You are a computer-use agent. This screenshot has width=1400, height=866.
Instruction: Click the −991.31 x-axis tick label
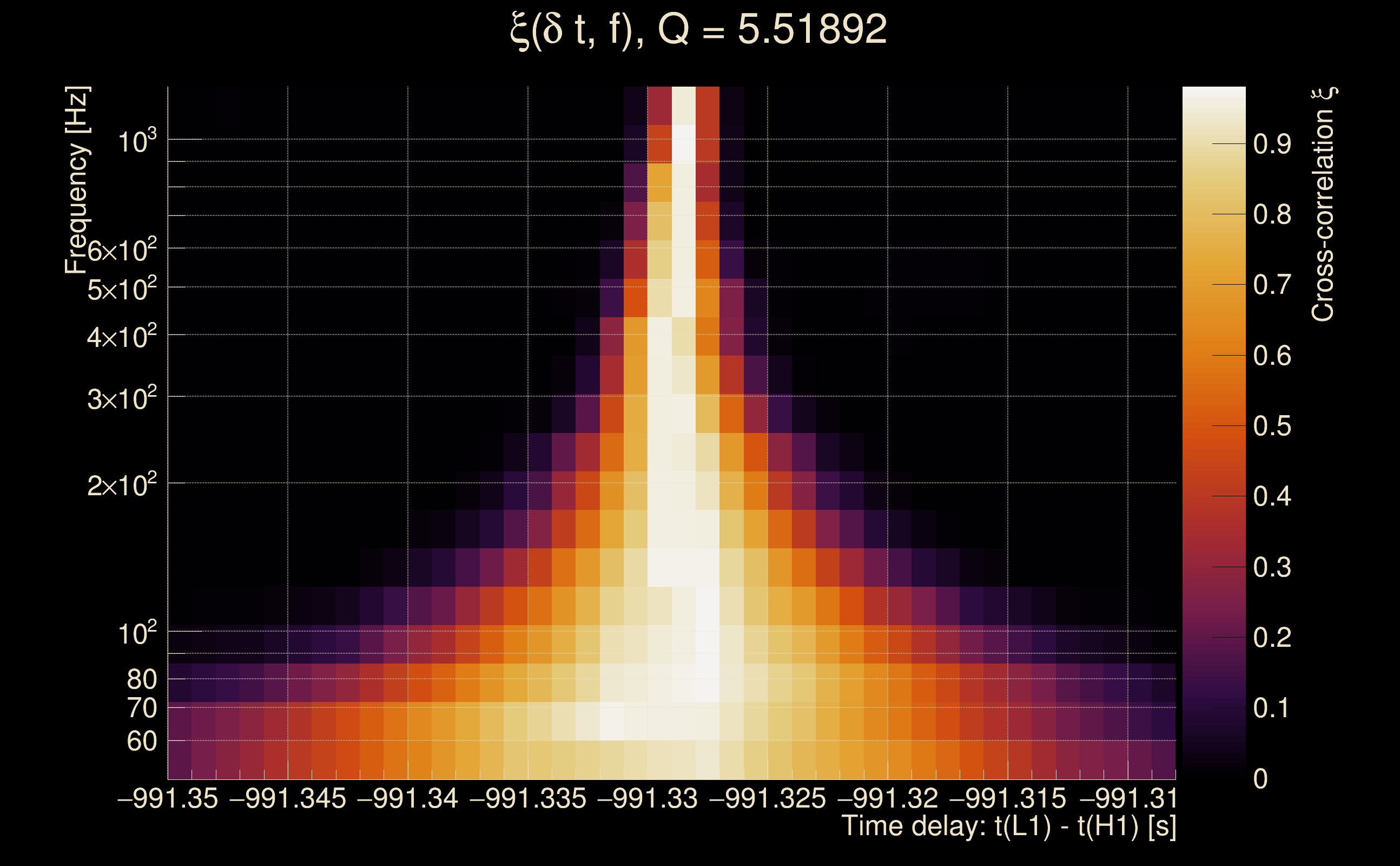[1127, 799]
